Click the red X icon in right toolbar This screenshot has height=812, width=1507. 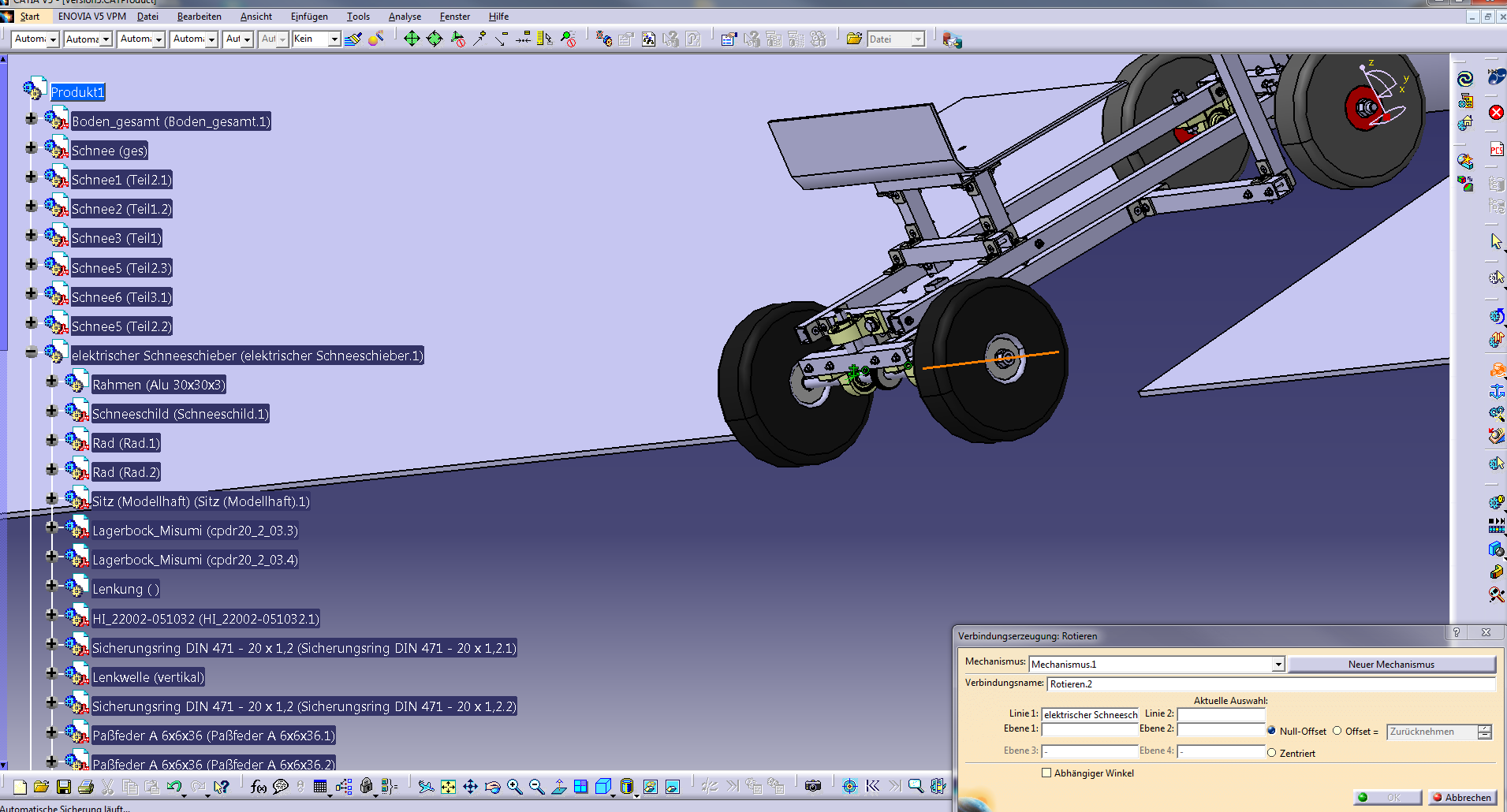point(1496,113)
